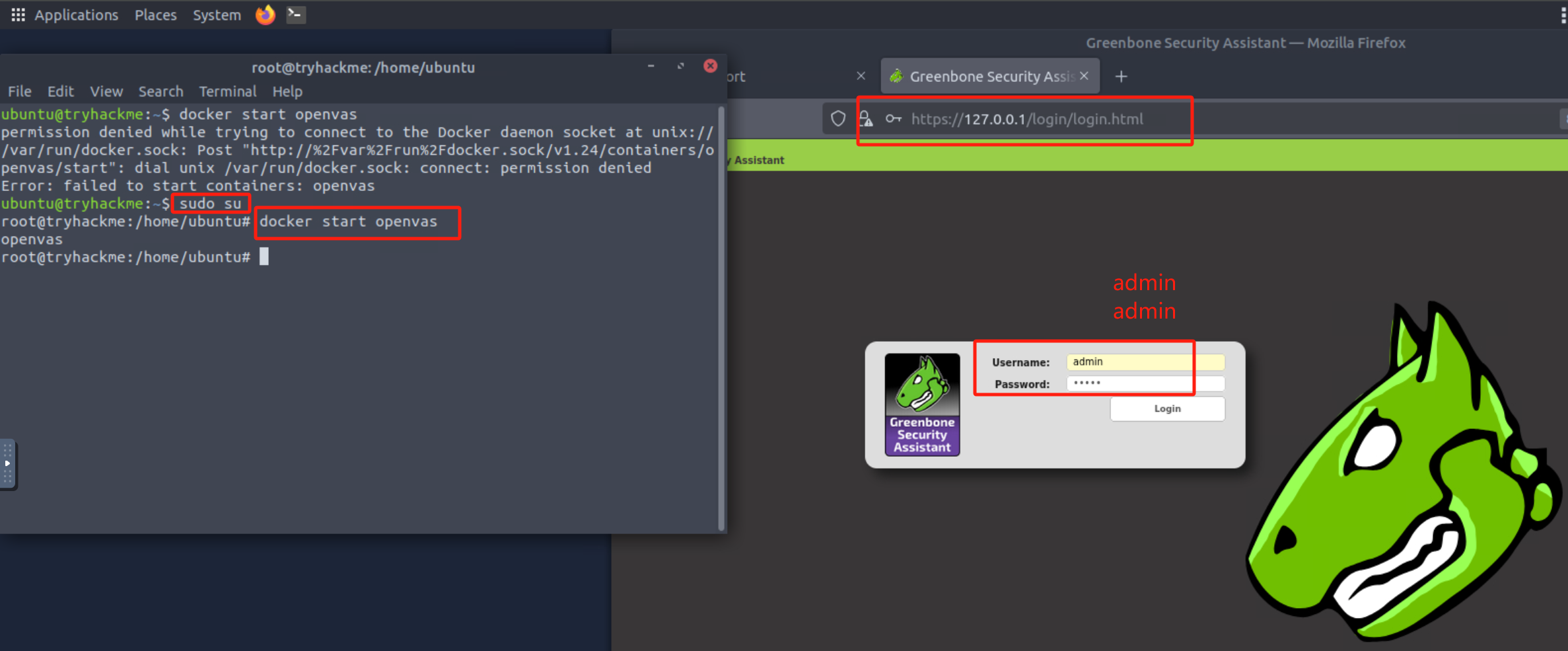Click the 'Assistant' text in green header bar

click(x=759, y=160)
